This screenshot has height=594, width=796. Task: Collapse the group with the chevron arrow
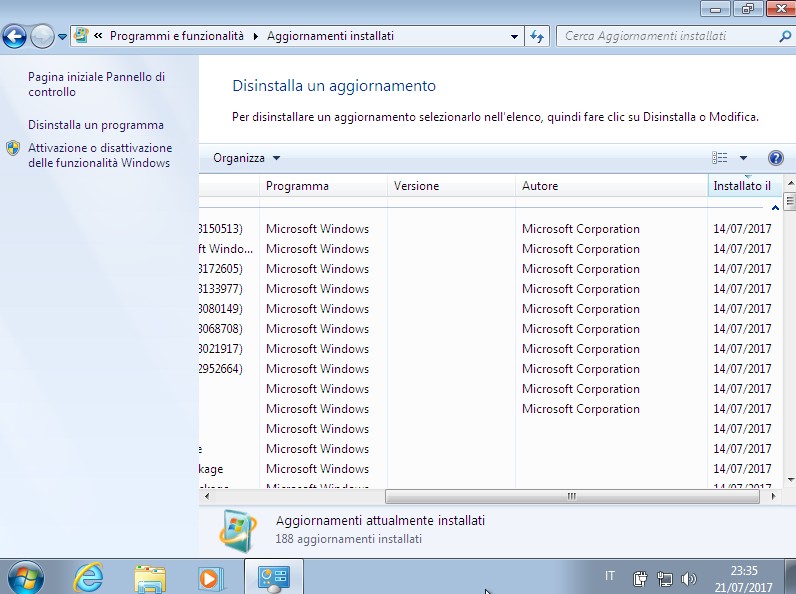pyautogui.click(x=775, y=208)
